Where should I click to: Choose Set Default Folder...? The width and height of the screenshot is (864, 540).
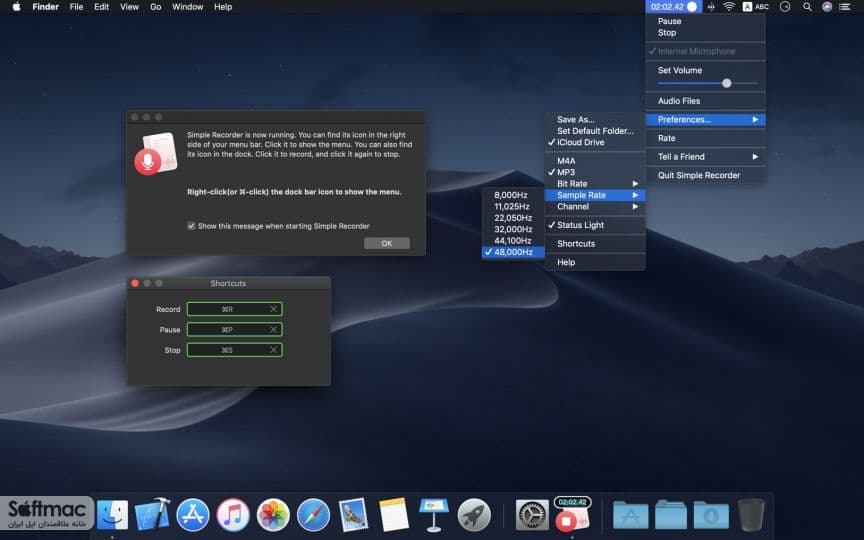pos(595,131)
